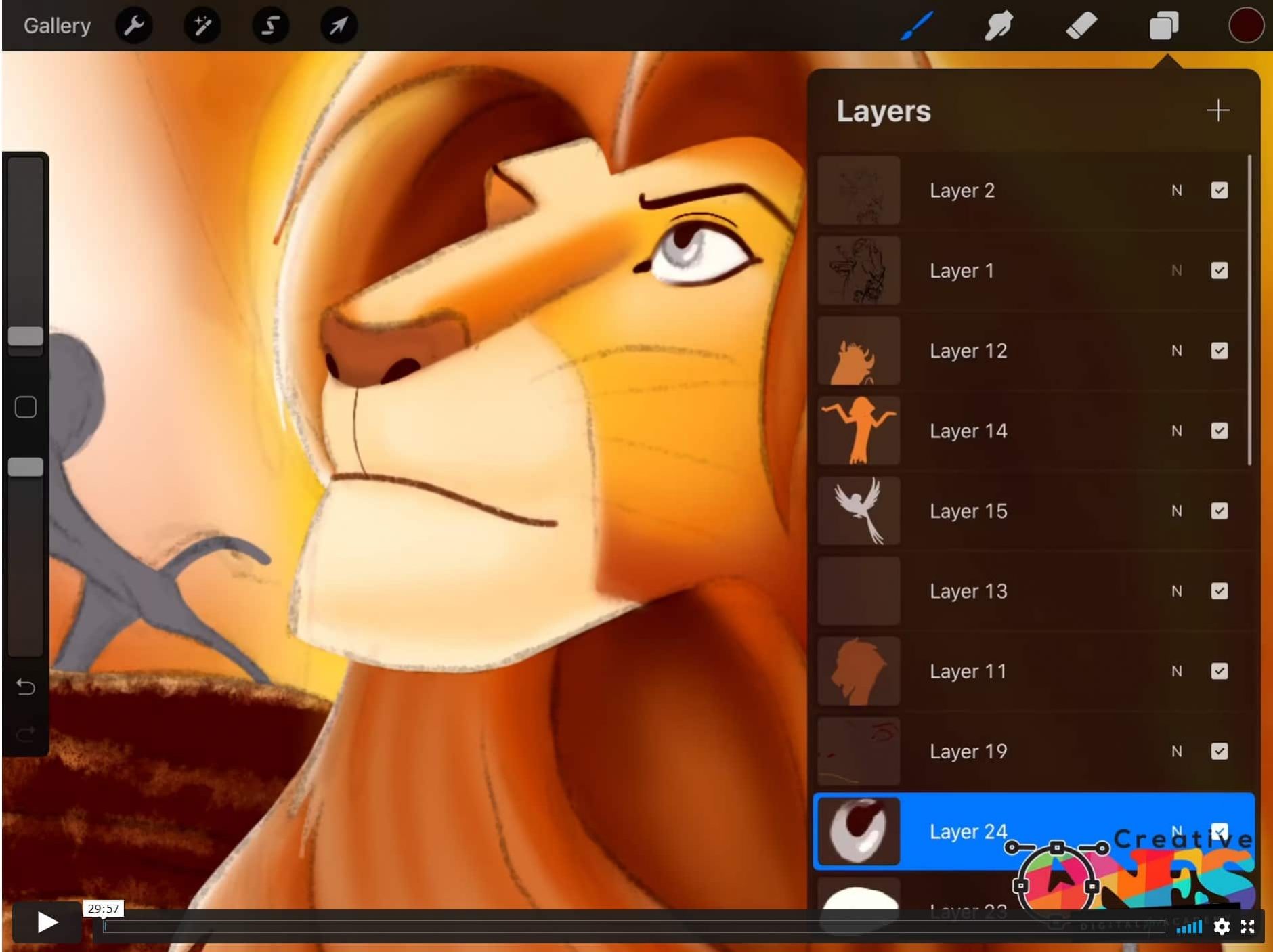
Task: Select the Selection S-shaped tool
Action: [x=270, y=26]
